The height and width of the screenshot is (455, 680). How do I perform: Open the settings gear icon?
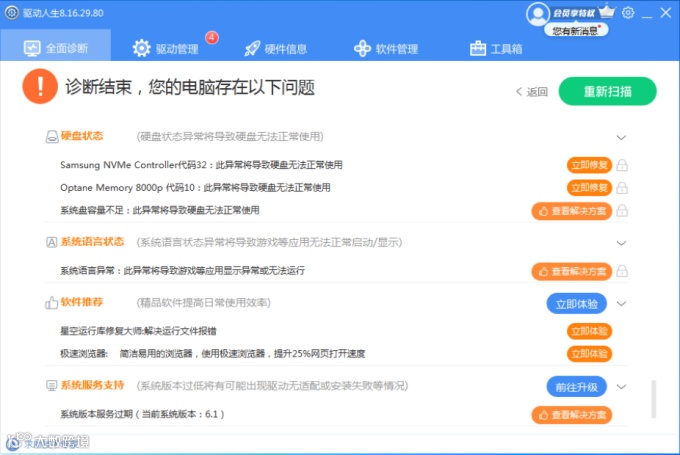[x=628, y=13]
